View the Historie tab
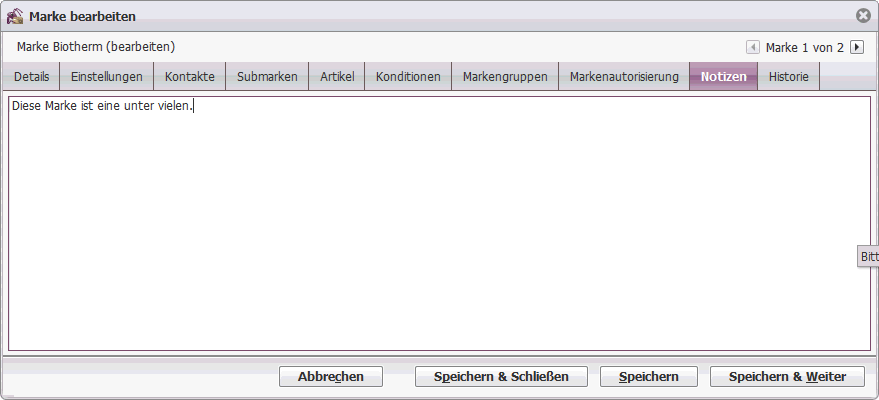 point(789,77)
